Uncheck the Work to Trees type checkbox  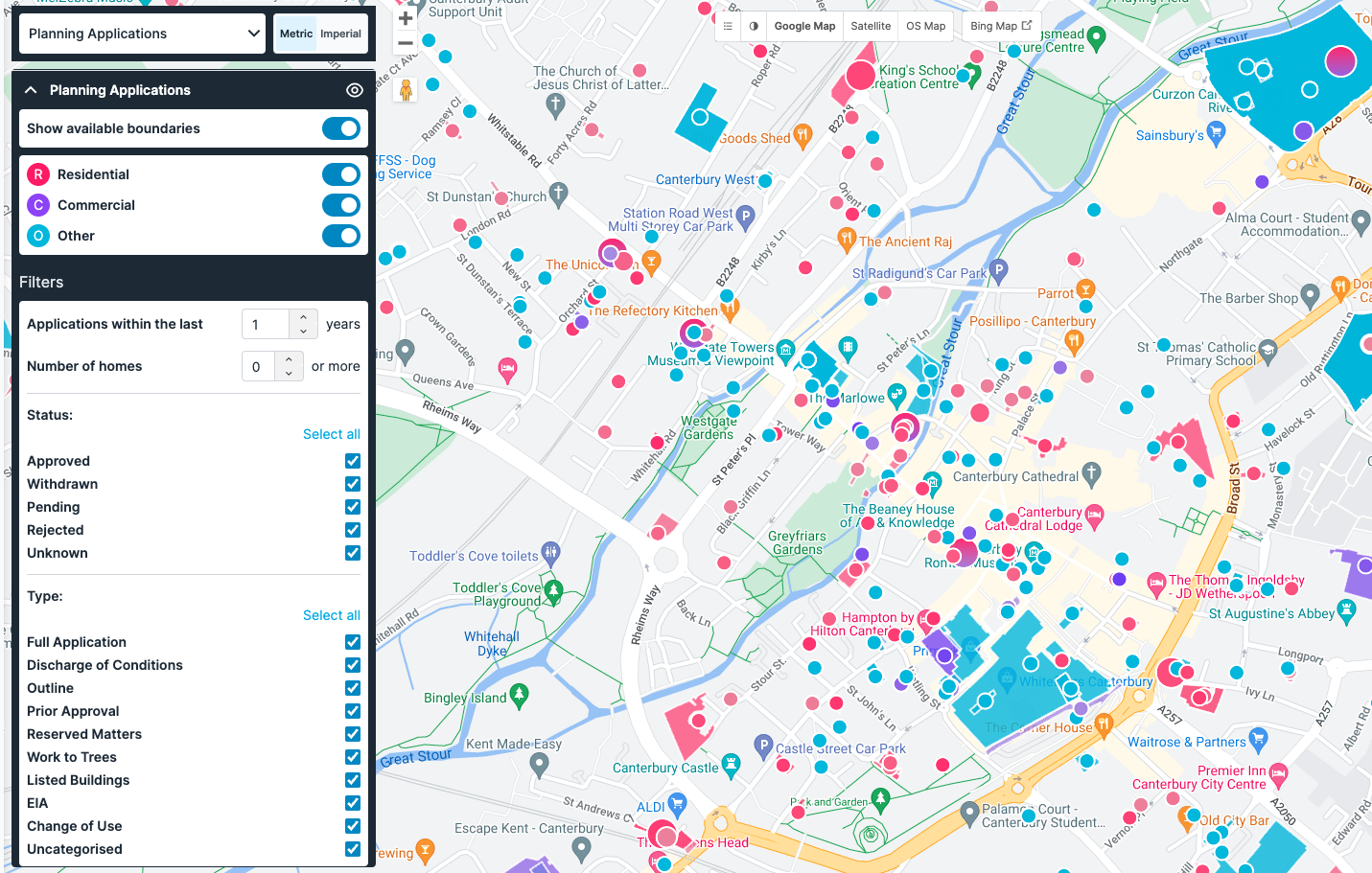(353, 757)
